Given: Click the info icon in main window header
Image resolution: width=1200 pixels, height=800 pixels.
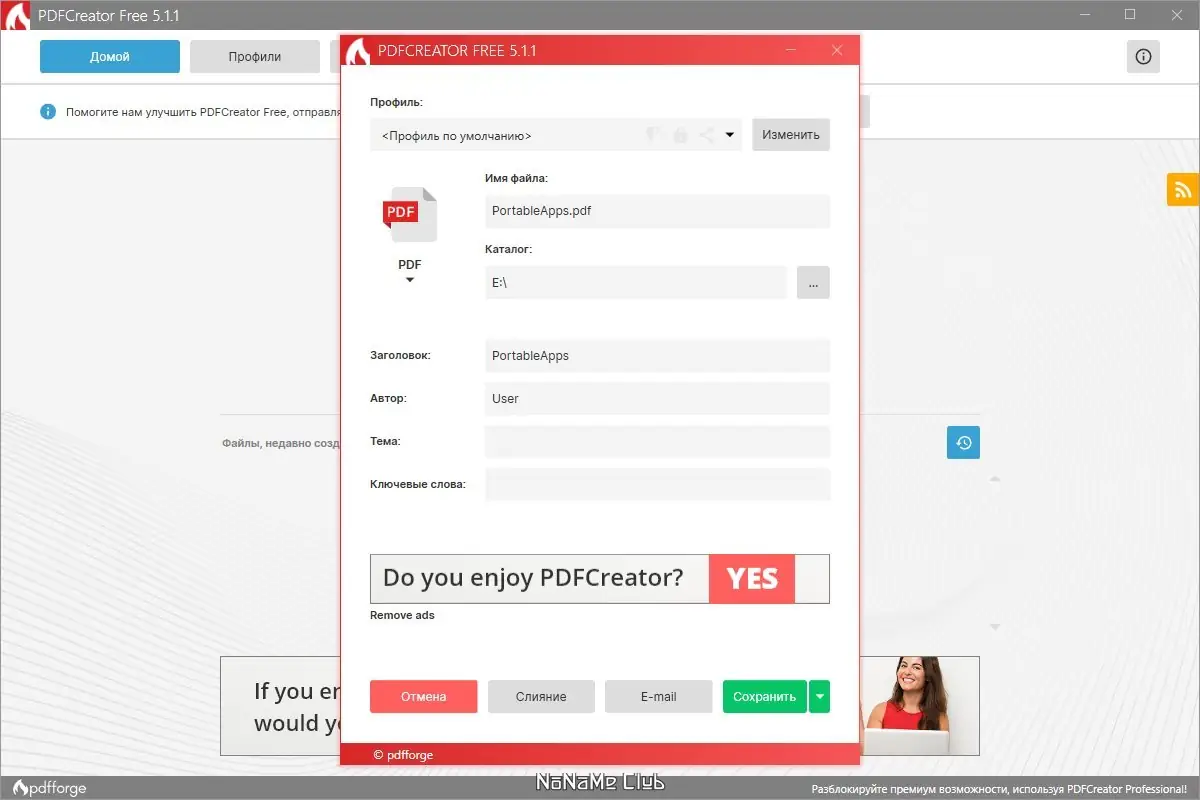Looking at the screenshot, I should (1143, 57).
